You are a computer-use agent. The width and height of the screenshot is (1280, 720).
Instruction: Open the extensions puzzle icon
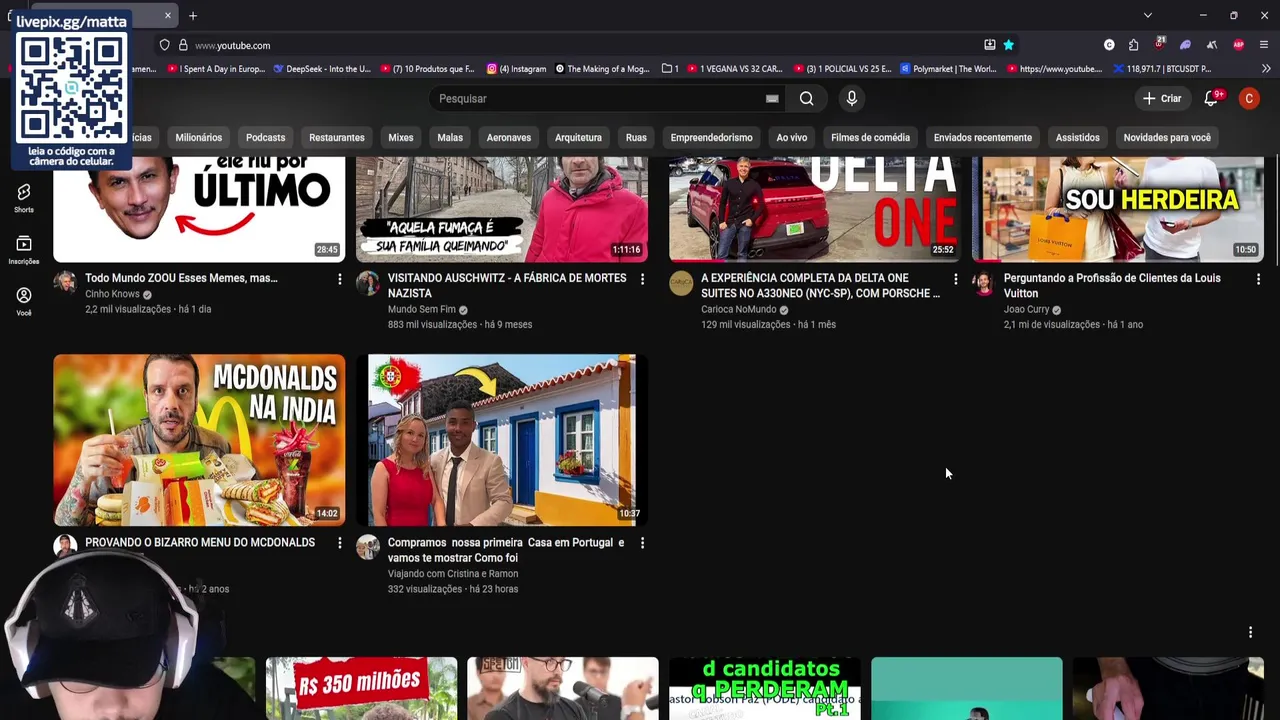1133,45
